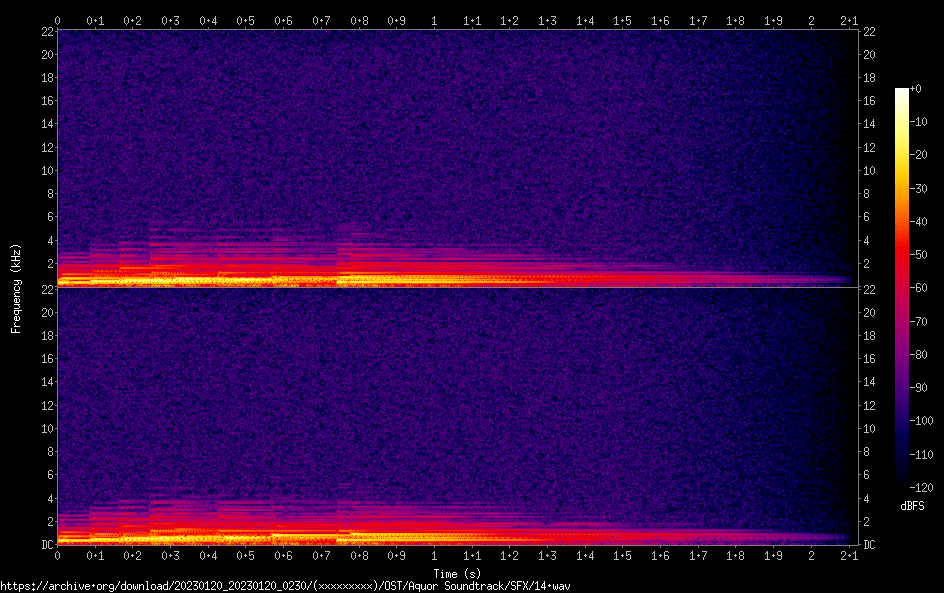Click the '1.5' tick on the top time axis
The height and width of the screenshot is (593, 944).
pyautogui.click(x=622, y=20)
